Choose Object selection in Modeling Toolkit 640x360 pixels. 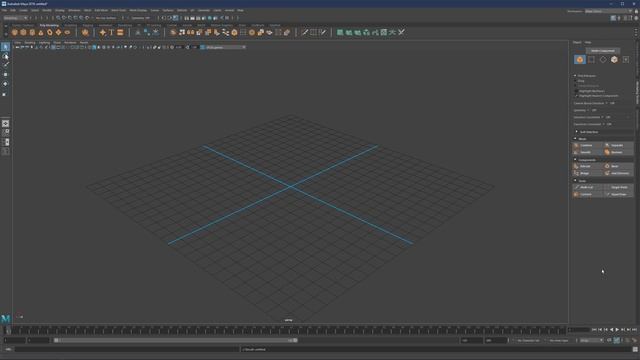tap(580, 60)
